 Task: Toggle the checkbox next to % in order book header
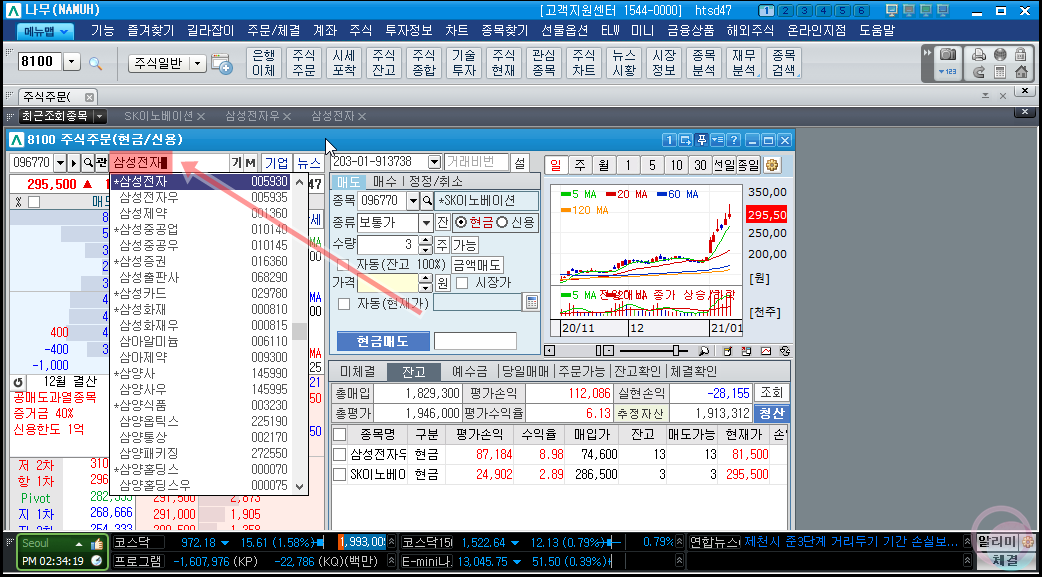[34, 202]
